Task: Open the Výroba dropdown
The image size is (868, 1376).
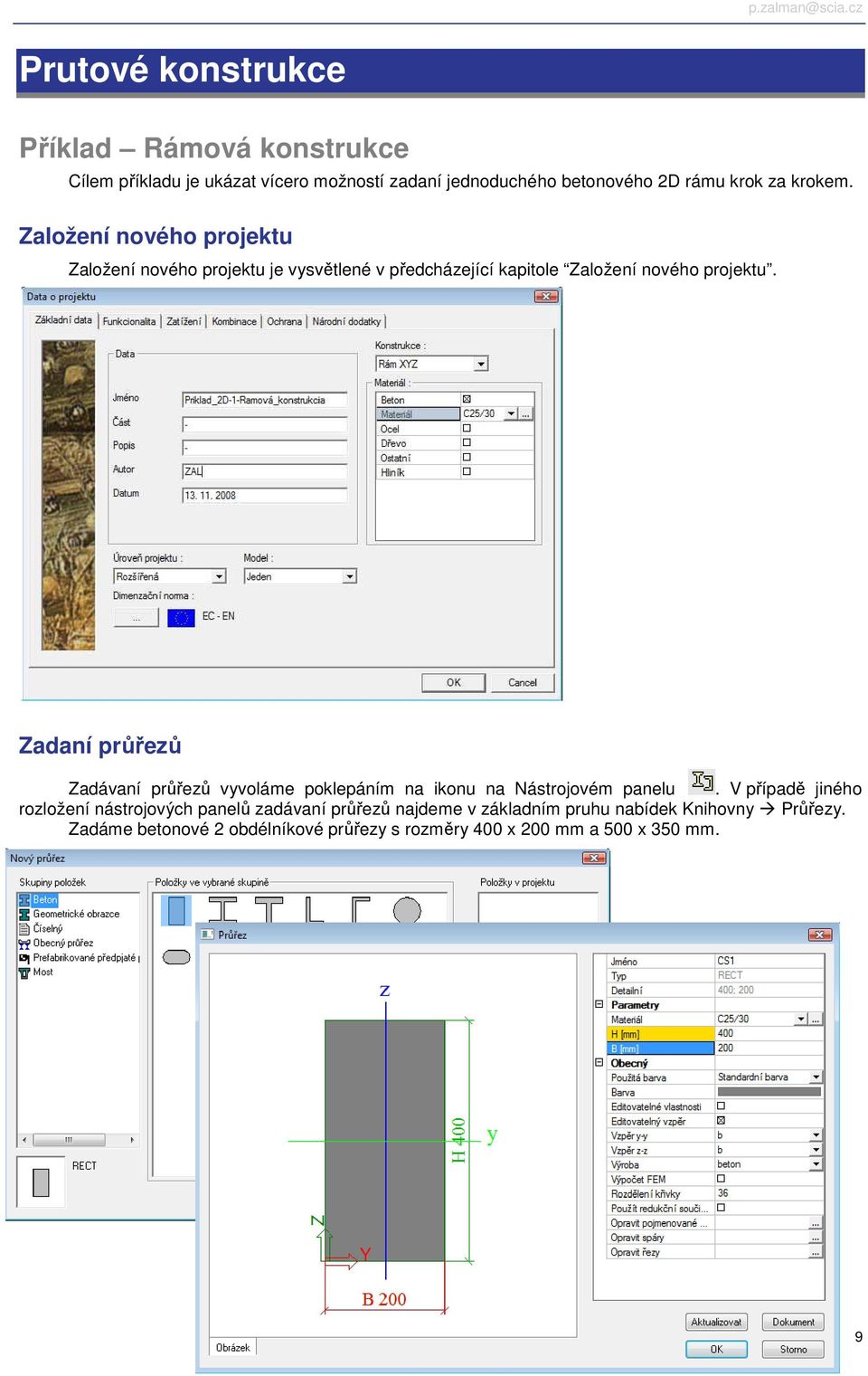Action: coord(816,1164)
